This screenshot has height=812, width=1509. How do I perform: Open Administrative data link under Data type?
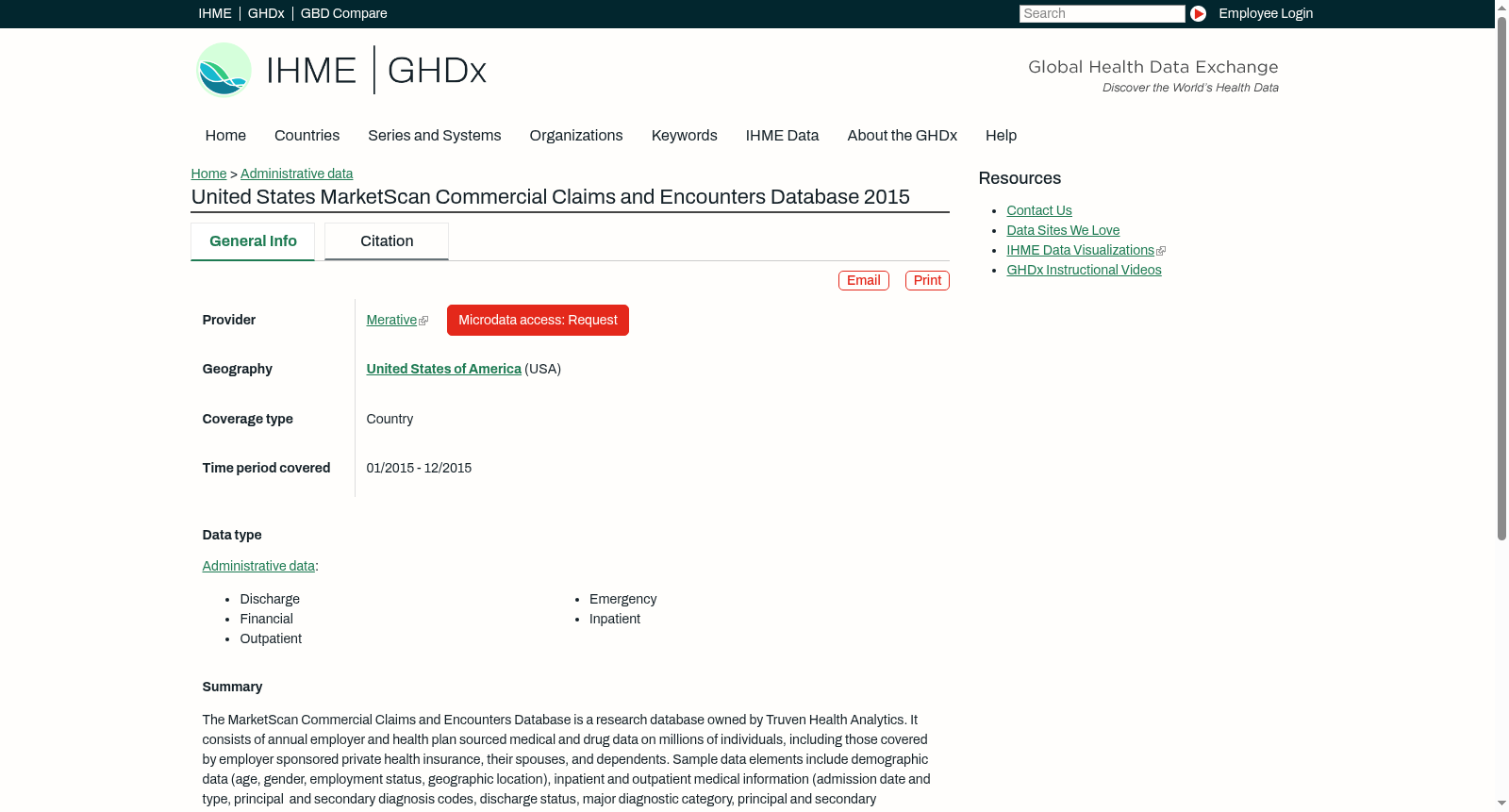pyautogui.click(x=258, y=567)
